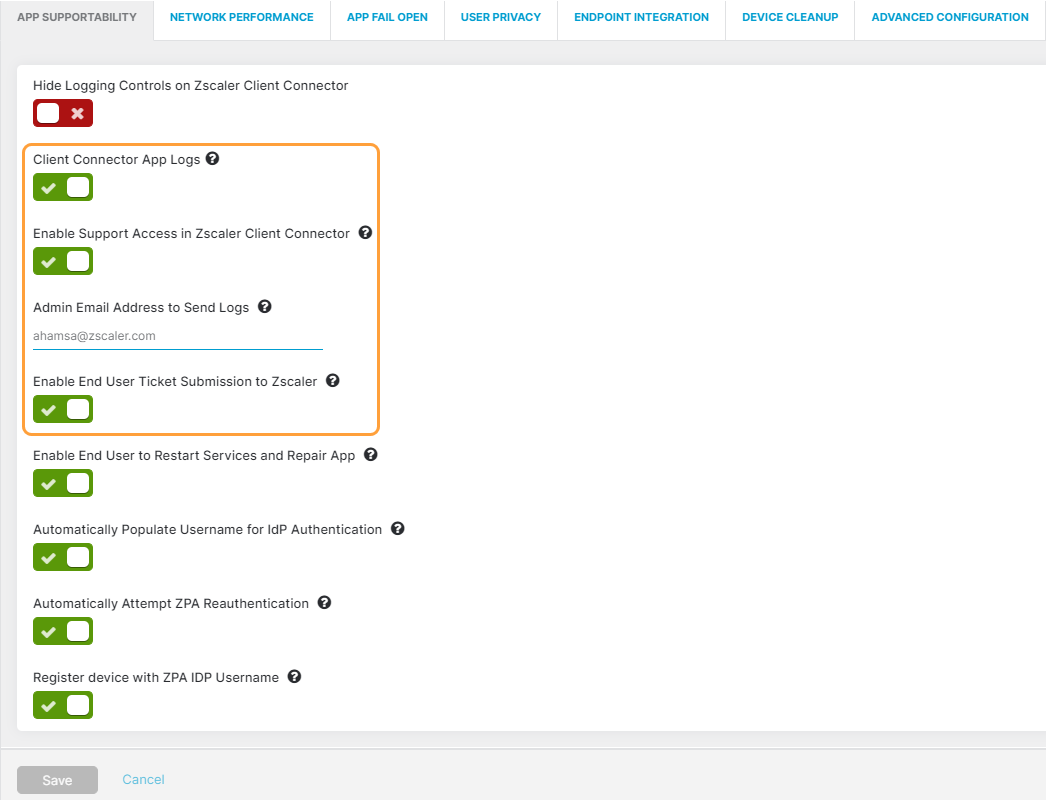Open the App Fail Open tab
This screenshot has width=1046, height=800.
(x=387, y=17)
